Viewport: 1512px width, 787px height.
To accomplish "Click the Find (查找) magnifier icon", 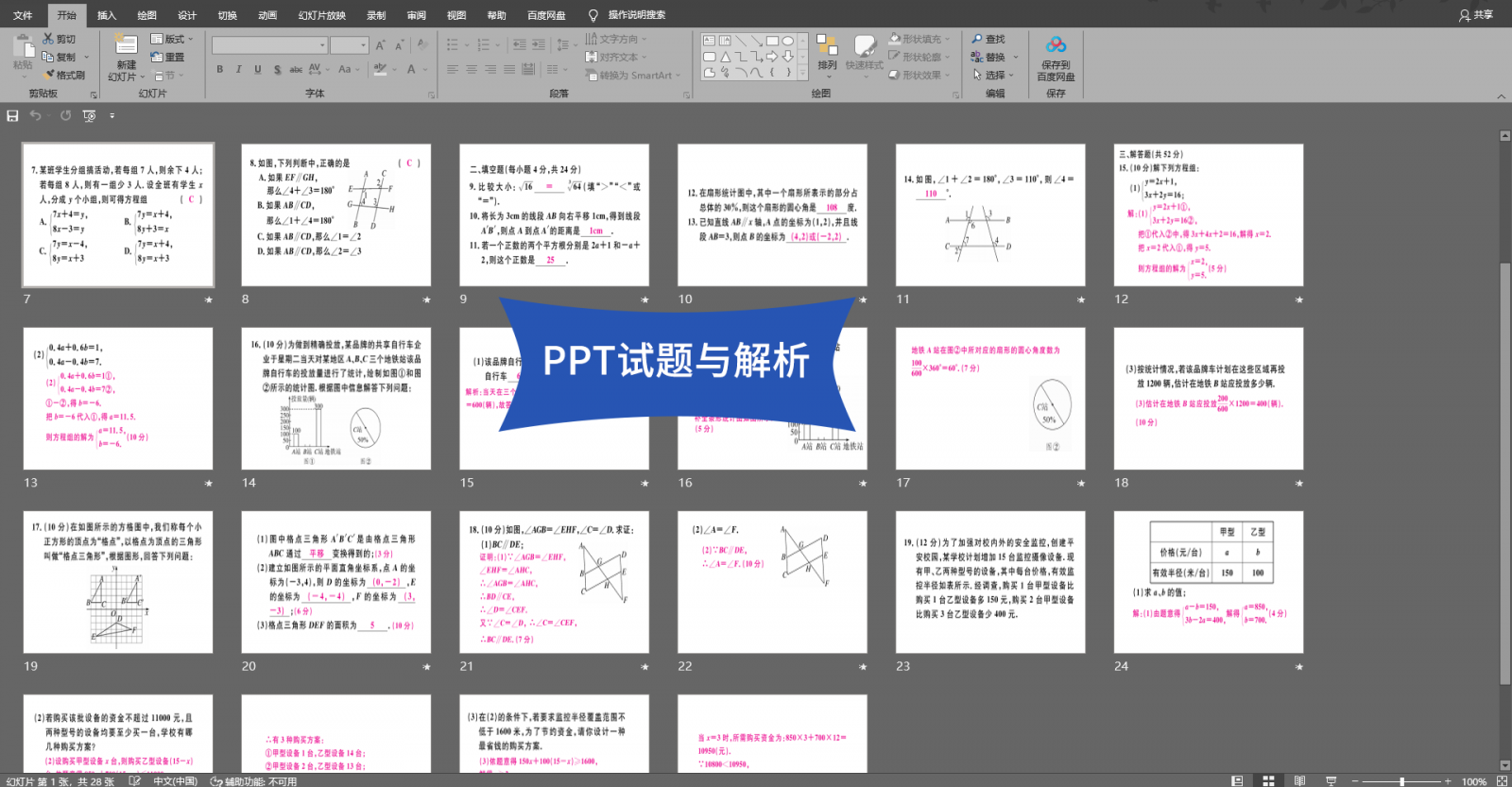I will point(977,39).
